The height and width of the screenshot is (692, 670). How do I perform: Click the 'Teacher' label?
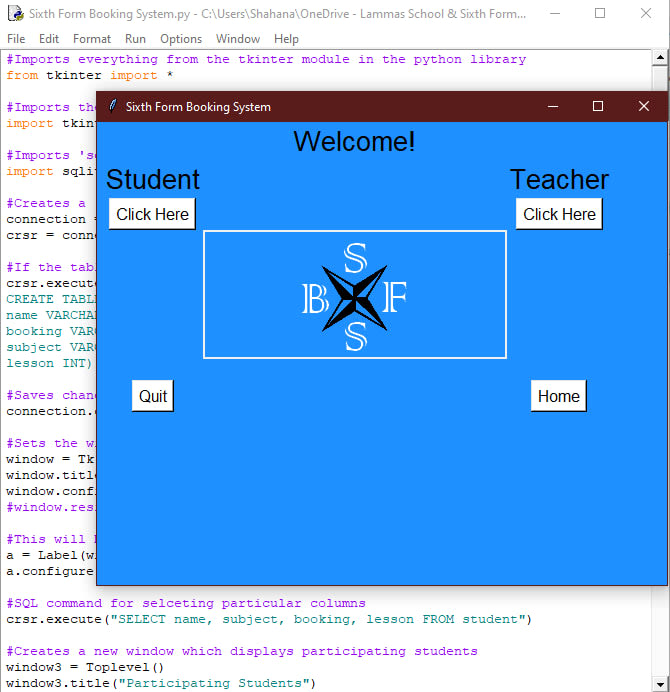coord(559,179)
